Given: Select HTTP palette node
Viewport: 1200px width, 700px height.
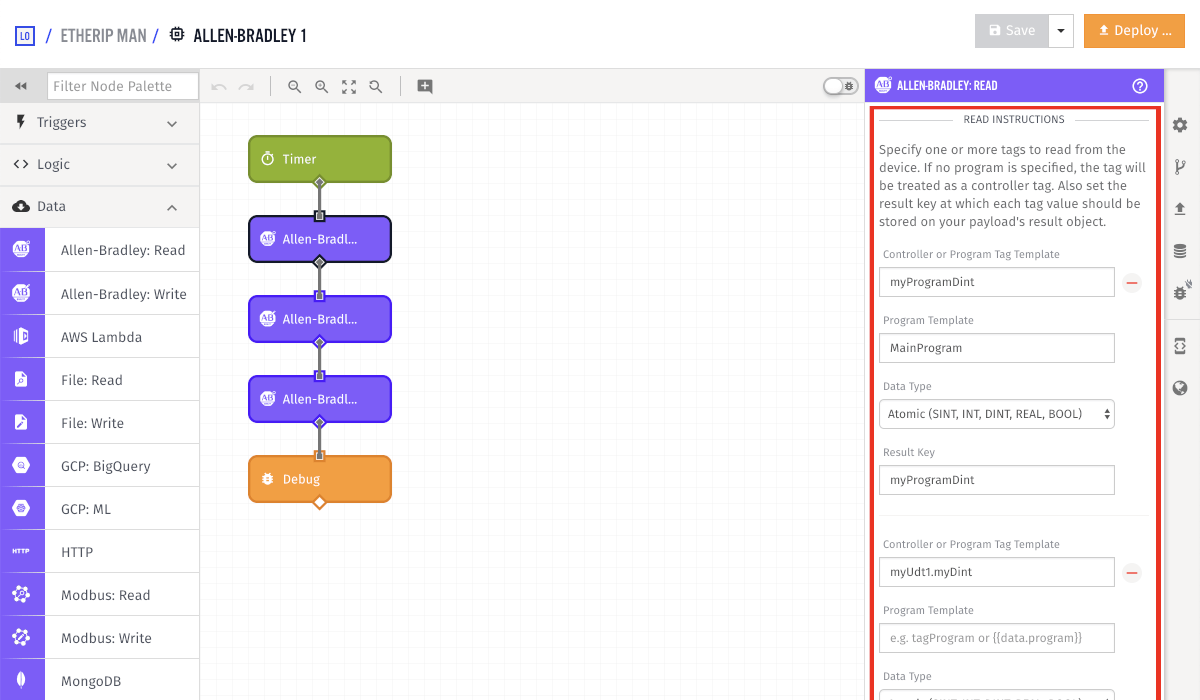Looking at the screenshot, I should pyautogui.click(x=100, y=552).
